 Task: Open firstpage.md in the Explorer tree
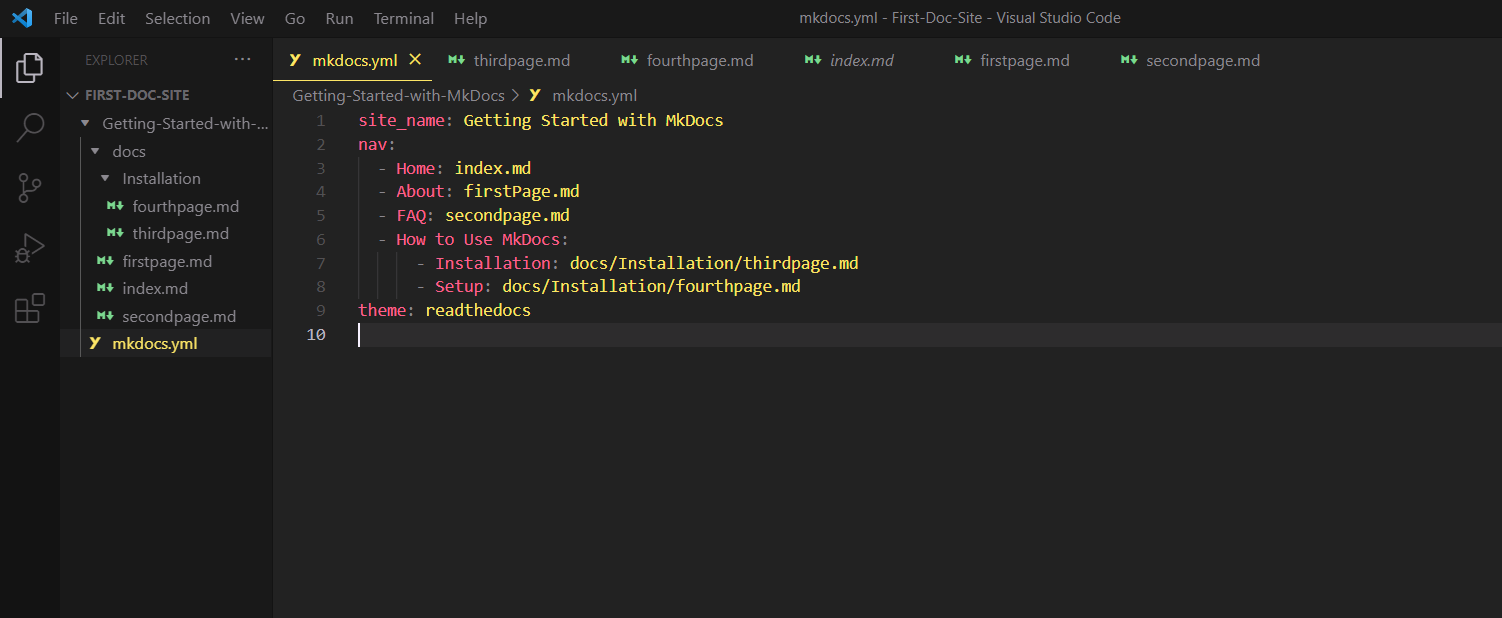pos(165,261)
